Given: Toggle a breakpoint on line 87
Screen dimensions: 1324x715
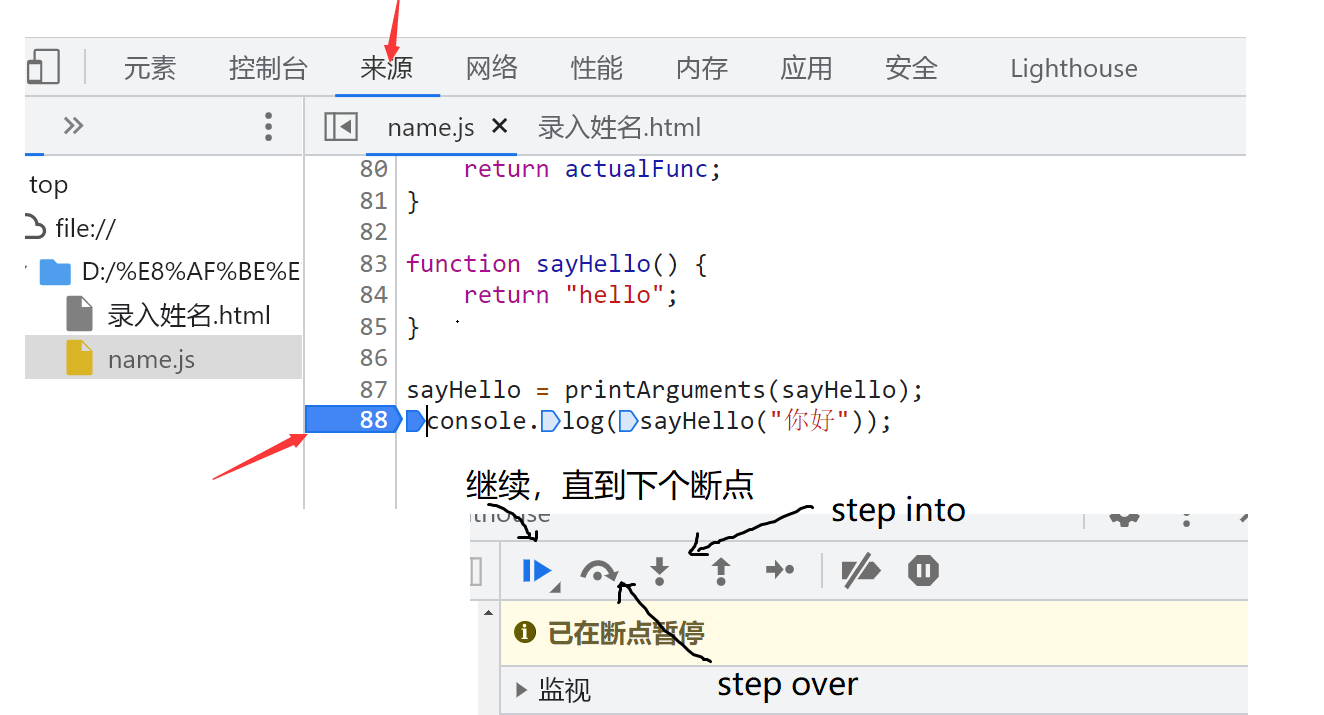Looking at the screenshot, I should [x=371, y=389].
